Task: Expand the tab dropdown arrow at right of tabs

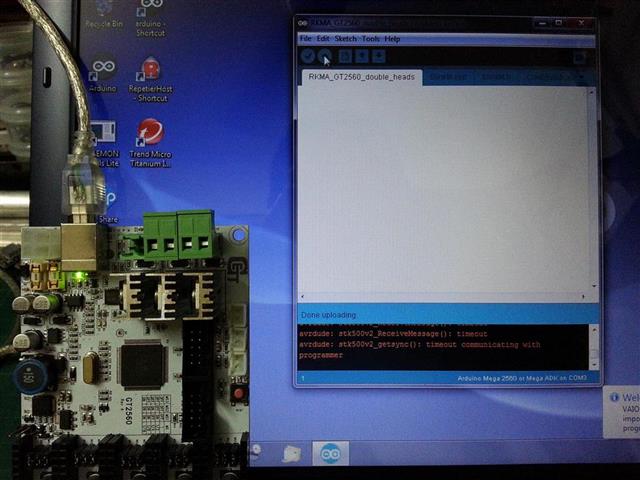Action: point(582,77)
